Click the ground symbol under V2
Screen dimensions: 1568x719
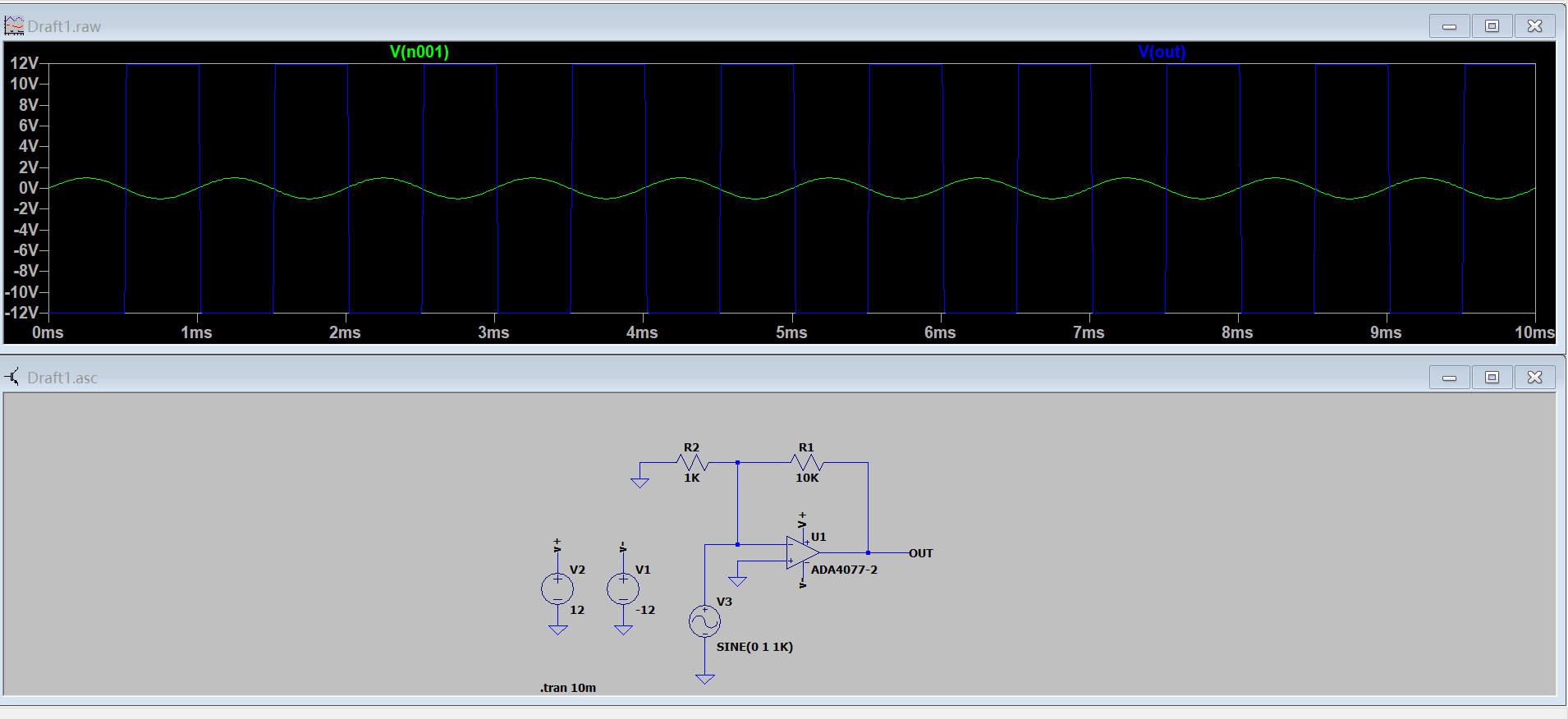pos(557,630)
